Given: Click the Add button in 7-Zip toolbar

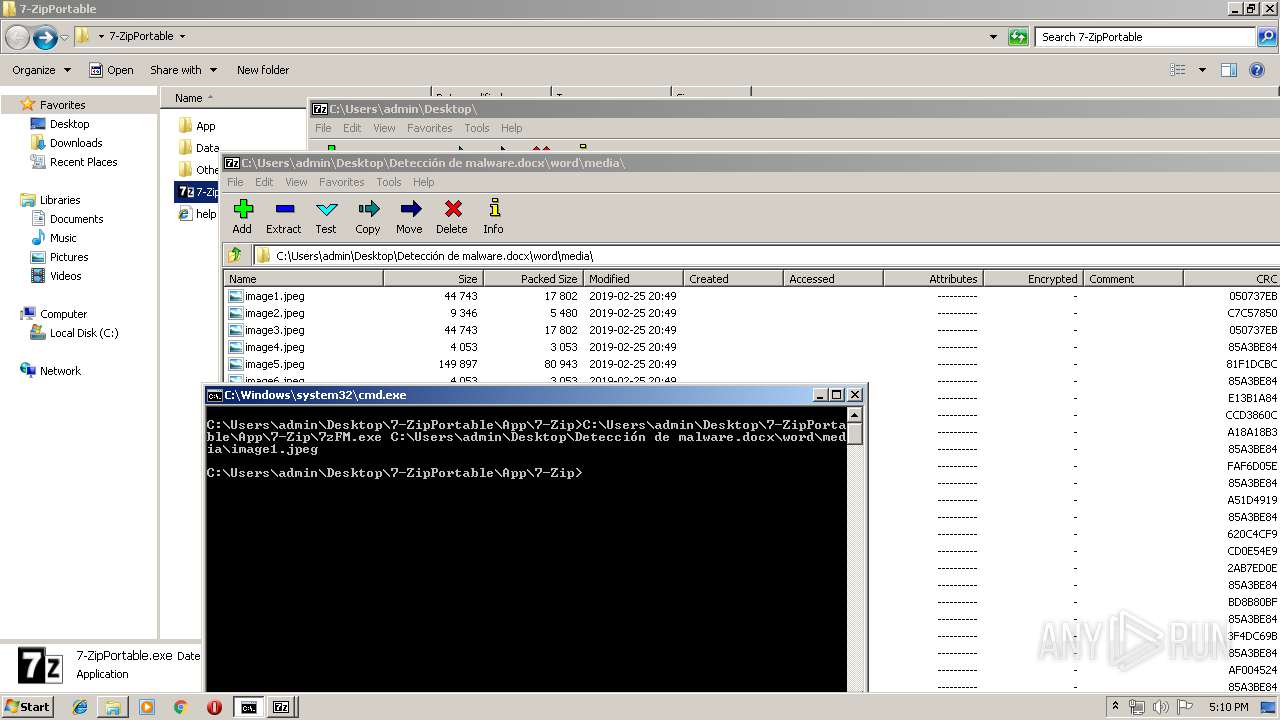Looking at the screenshot, I should (x=242, y=216).
